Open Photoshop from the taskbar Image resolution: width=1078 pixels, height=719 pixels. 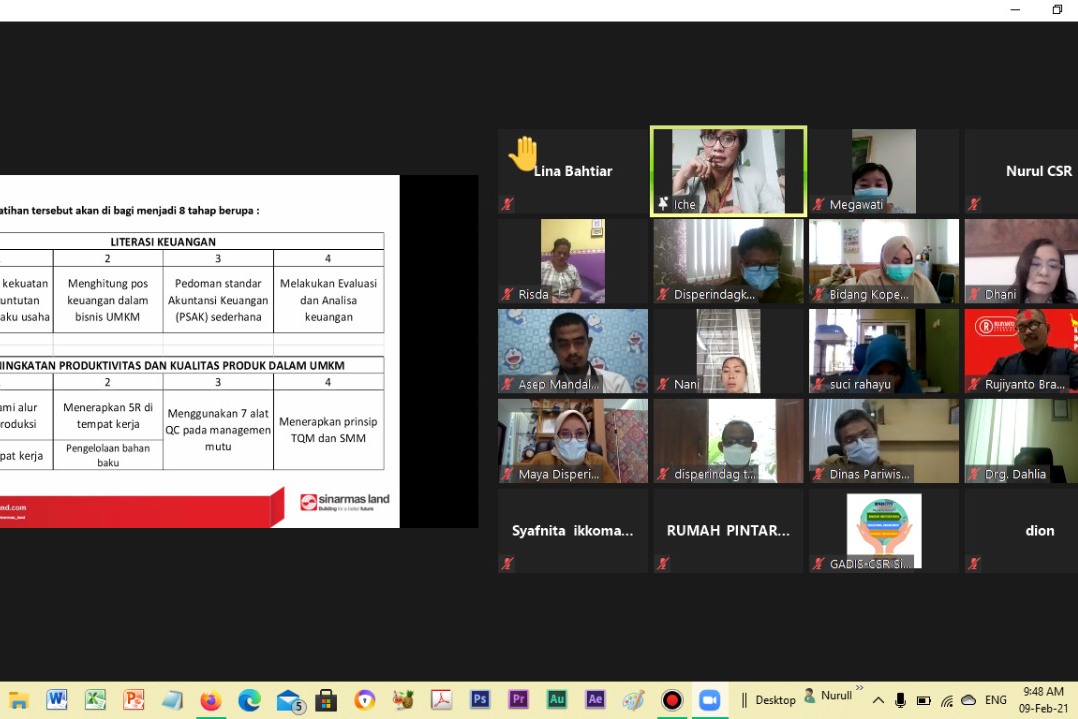click(x=480, y=700)
